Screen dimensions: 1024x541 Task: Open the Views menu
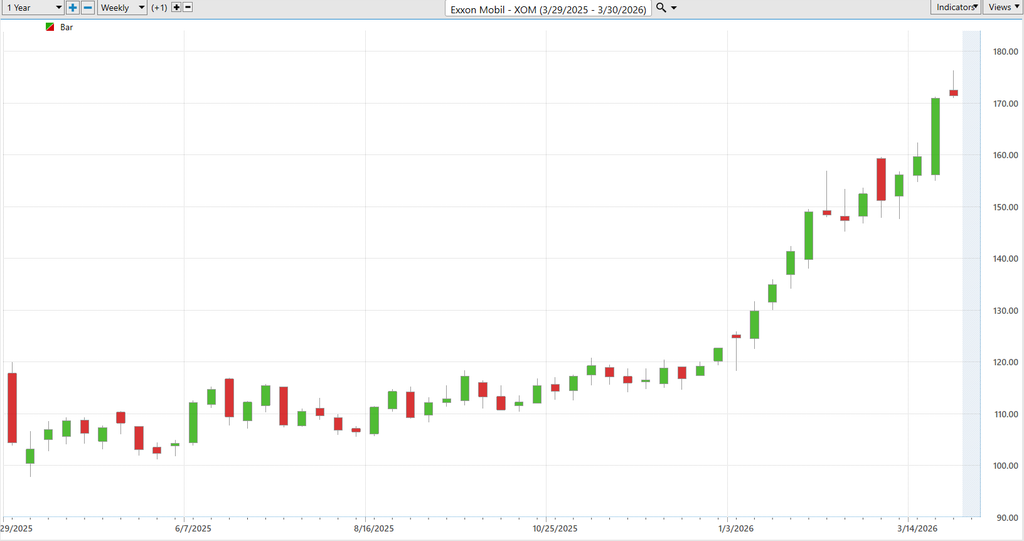(1002, 7)
